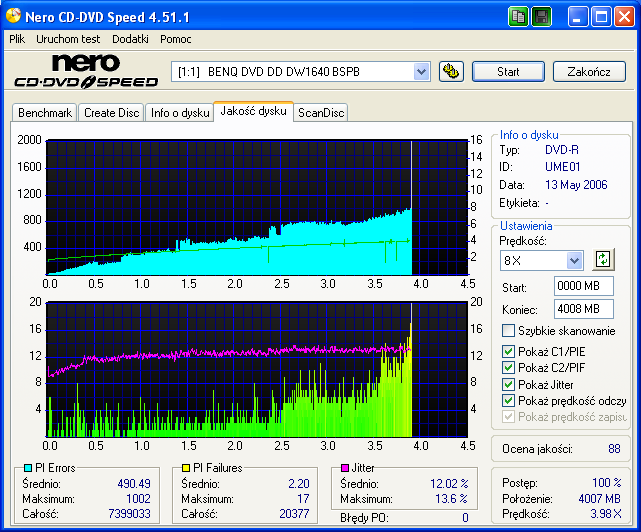Click PI Failures total 20377
Image resolution: width=641 pixels, height=532 pixels.
click(x=294, y=514)
